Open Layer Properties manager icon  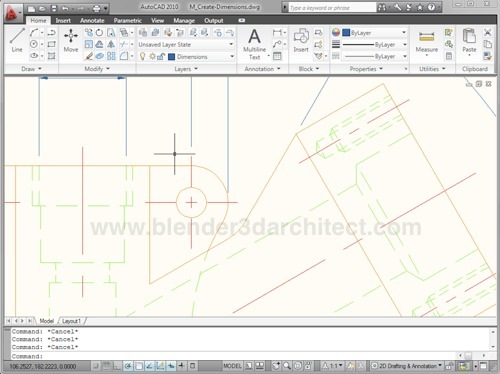click(143, 32)
